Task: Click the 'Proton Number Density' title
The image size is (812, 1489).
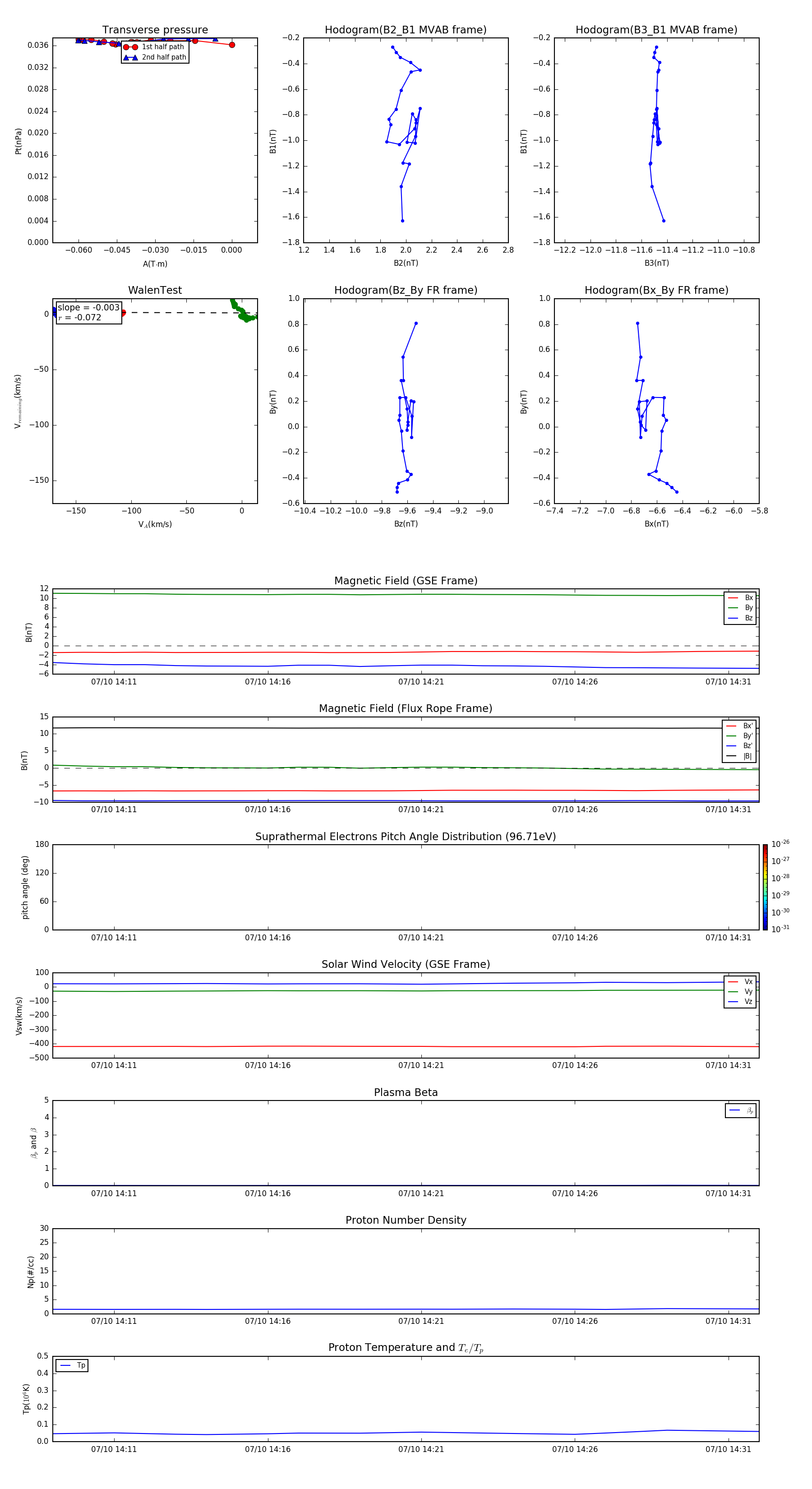Action: click(x=406, y=1220)
